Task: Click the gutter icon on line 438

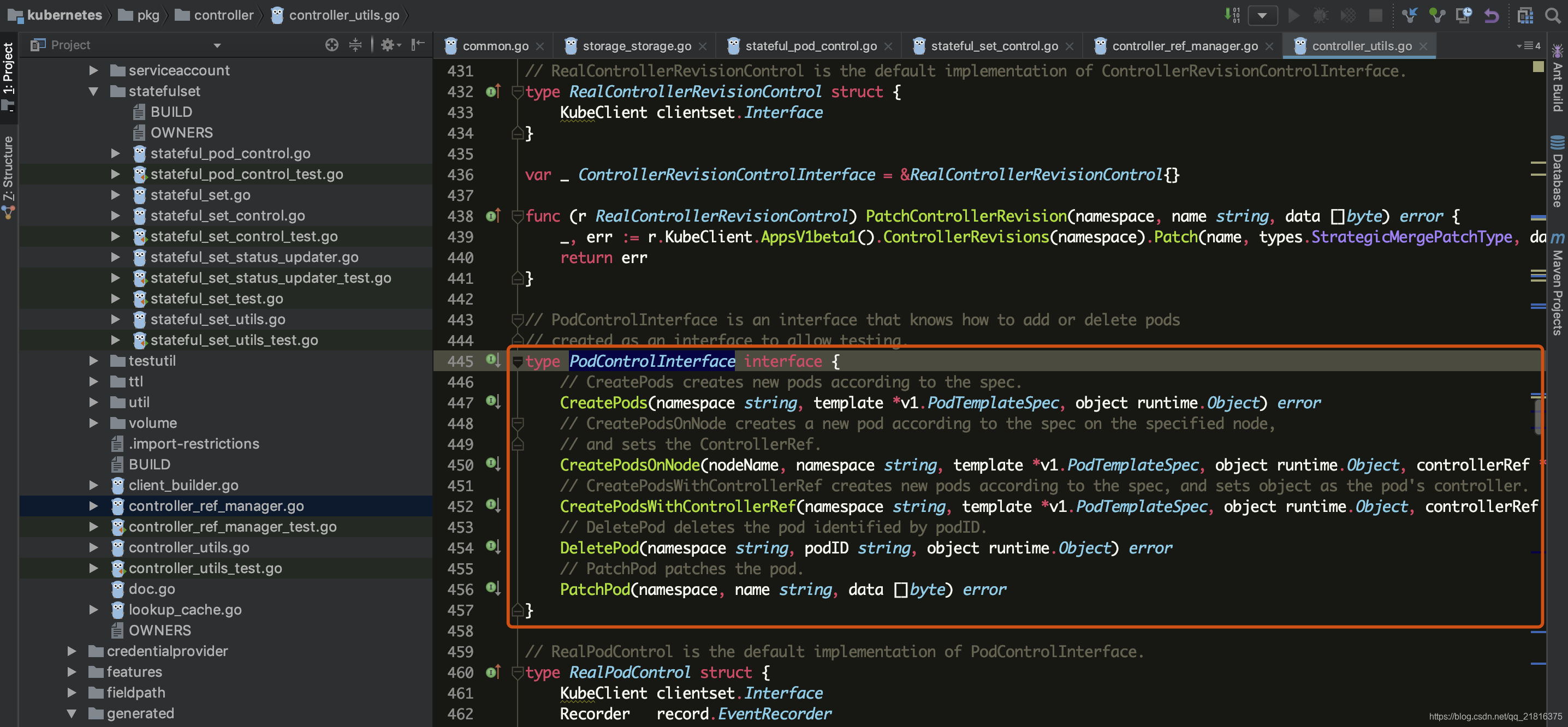Action: point(493,216)
